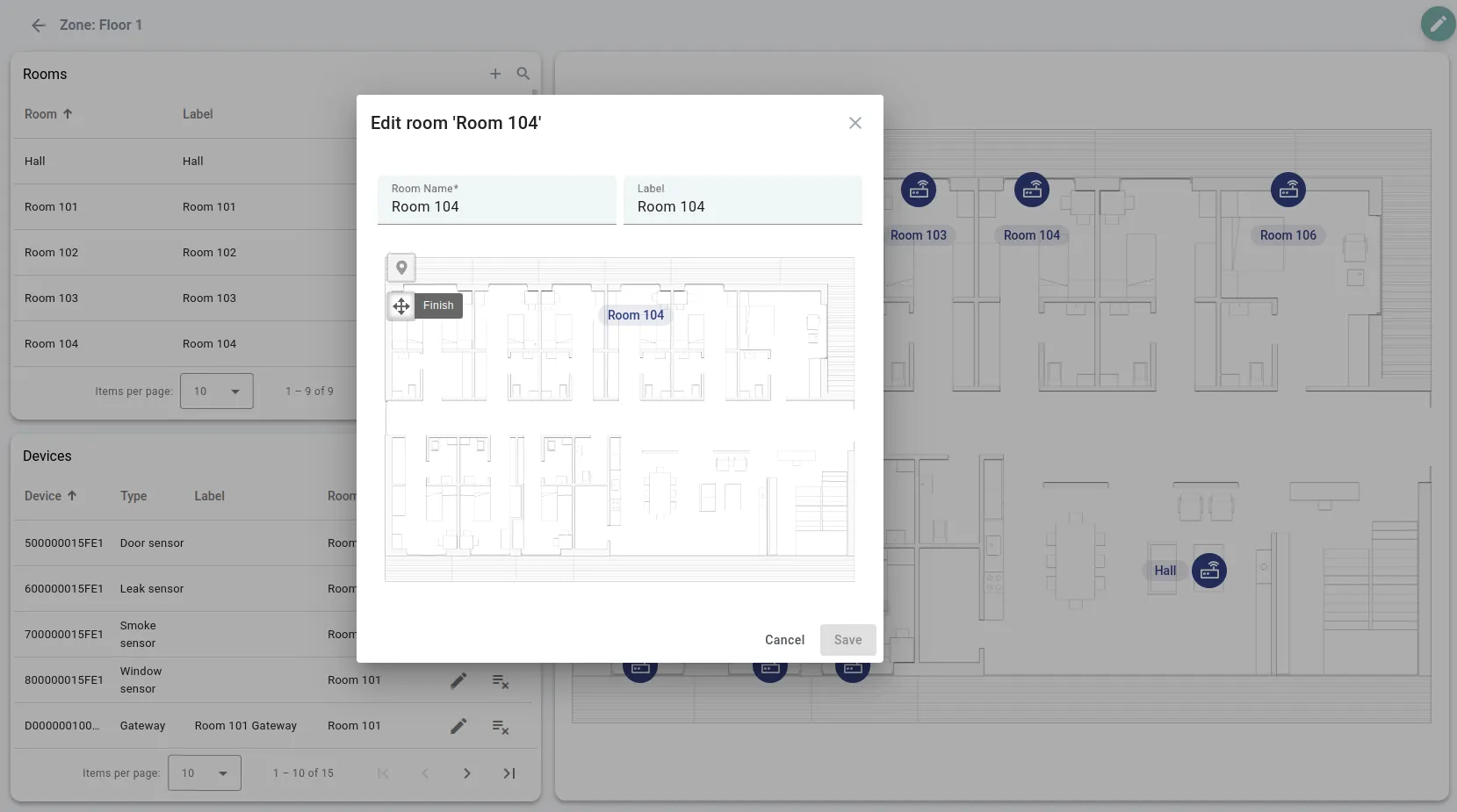1457x812 pixels.
Task: Click the Room 104 marker on floorplan preview
Action: click(x=636, y=315)
